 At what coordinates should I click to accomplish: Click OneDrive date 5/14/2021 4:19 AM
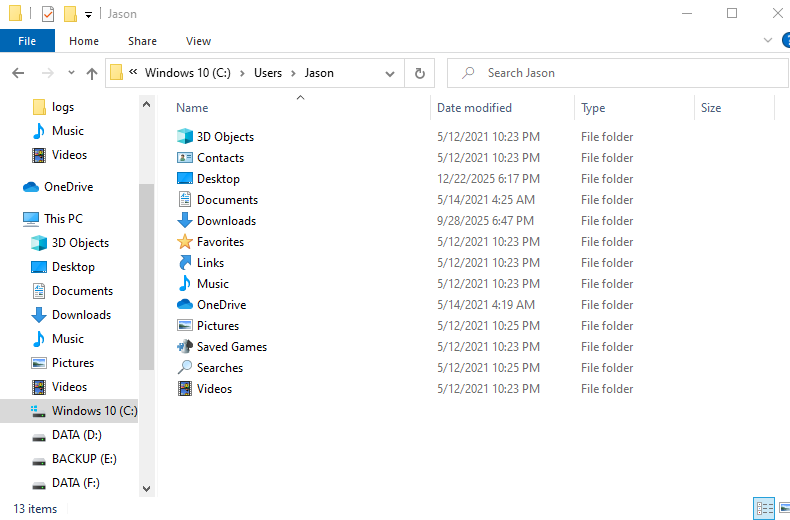(486, 305)
